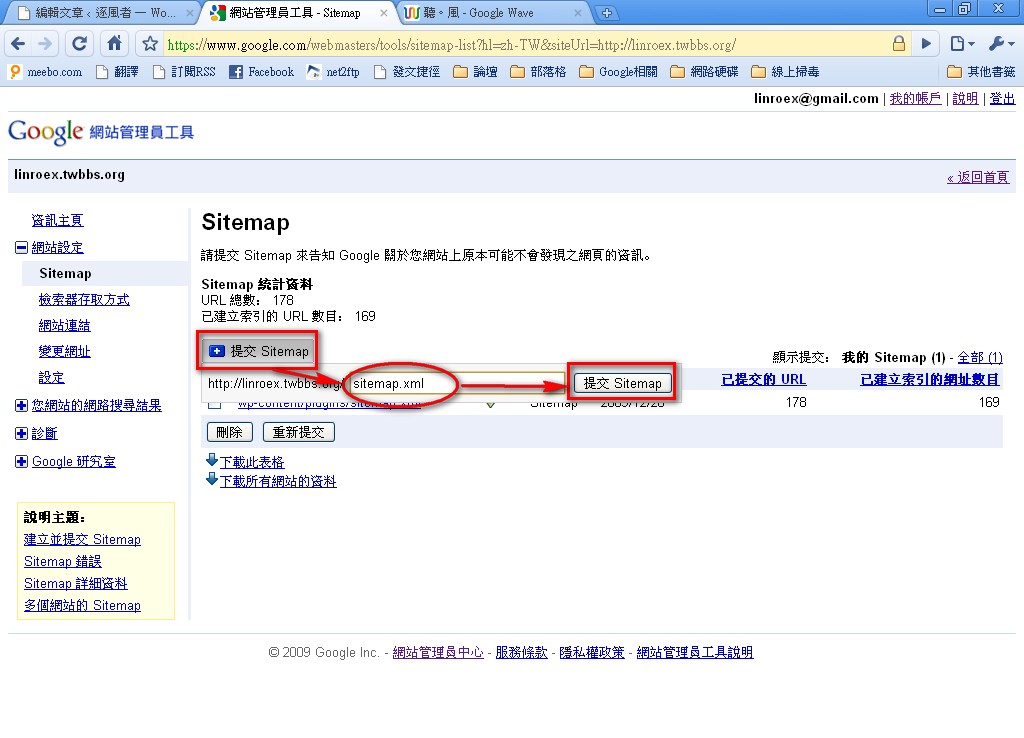Open the wrench settings menu
The width and height of the screenshot is (1024, 738).
click(x=1001, y=44)
